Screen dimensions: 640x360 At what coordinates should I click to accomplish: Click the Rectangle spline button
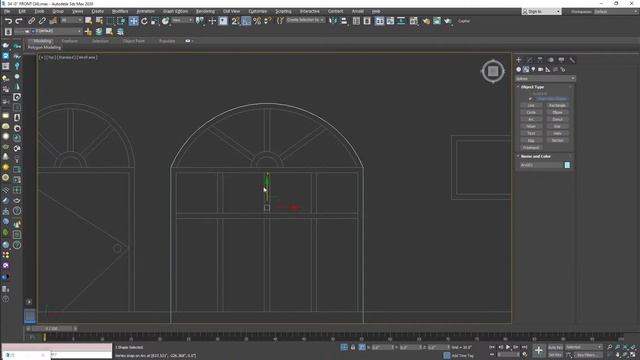[557, 105]
